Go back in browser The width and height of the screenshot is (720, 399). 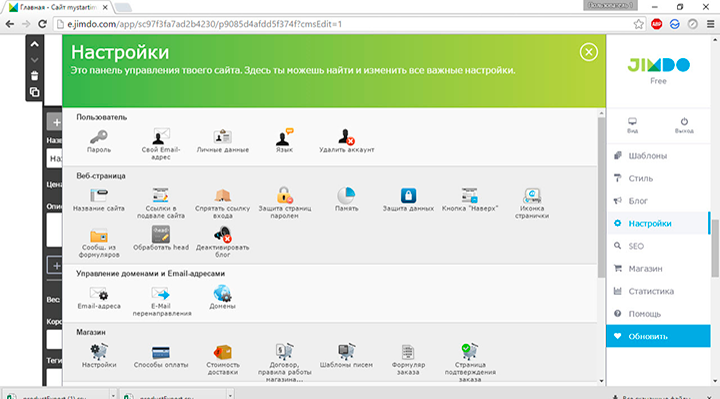coord(10,24)
